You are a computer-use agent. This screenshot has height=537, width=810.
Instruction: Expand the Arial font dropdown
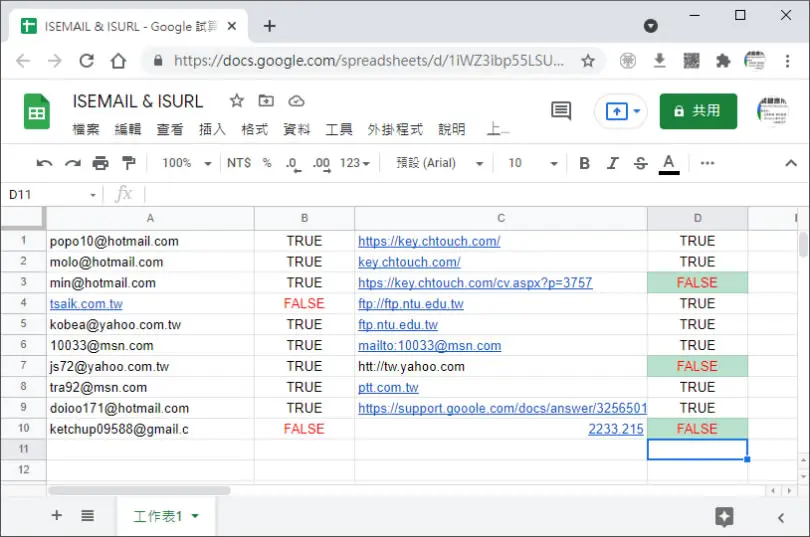(440, 163)
